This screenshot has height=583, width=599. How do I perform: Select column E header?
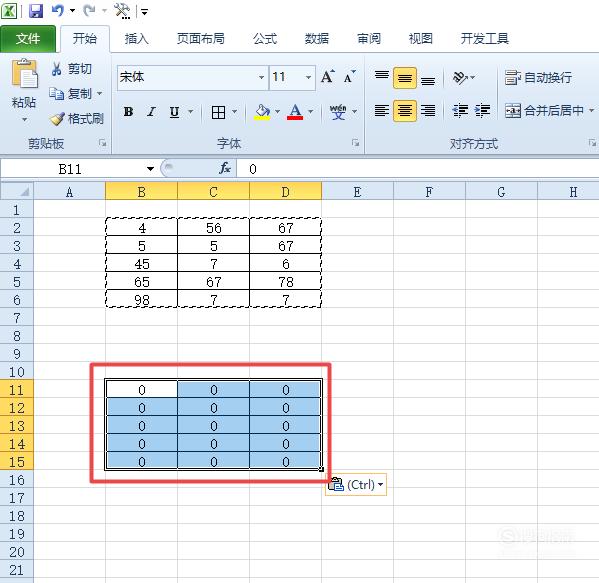tap(357, 191)
